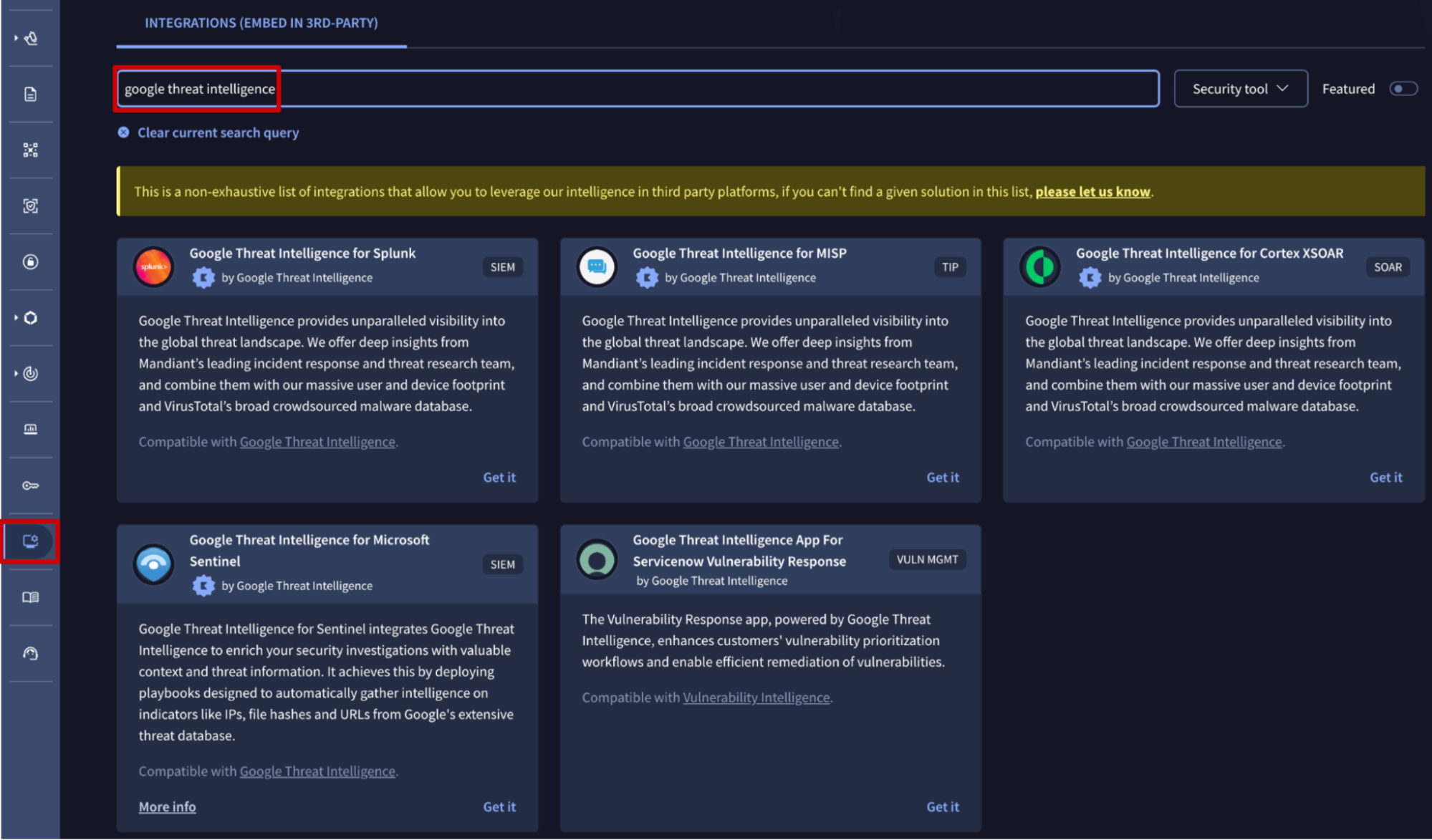Open Google Threat Intelligence link on XSOAR card

pos(1204,442)
